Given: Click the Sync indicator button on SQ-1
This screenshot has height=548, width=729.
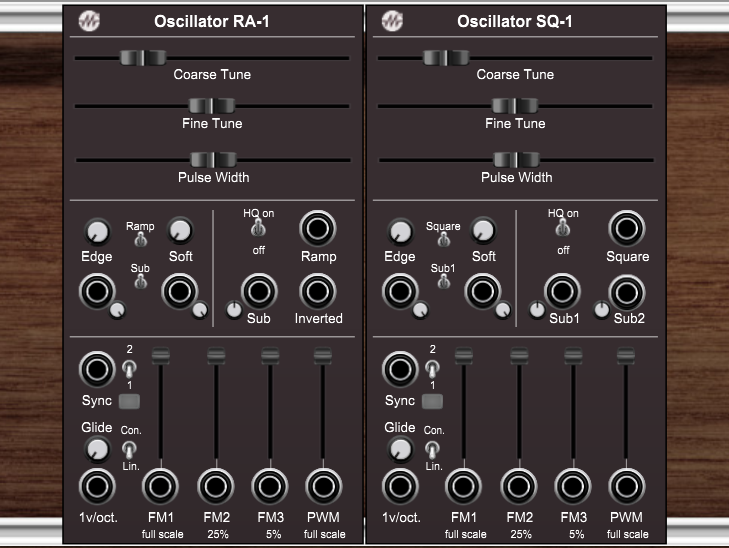Looking at the screenshot, I should tap(432, 401).
